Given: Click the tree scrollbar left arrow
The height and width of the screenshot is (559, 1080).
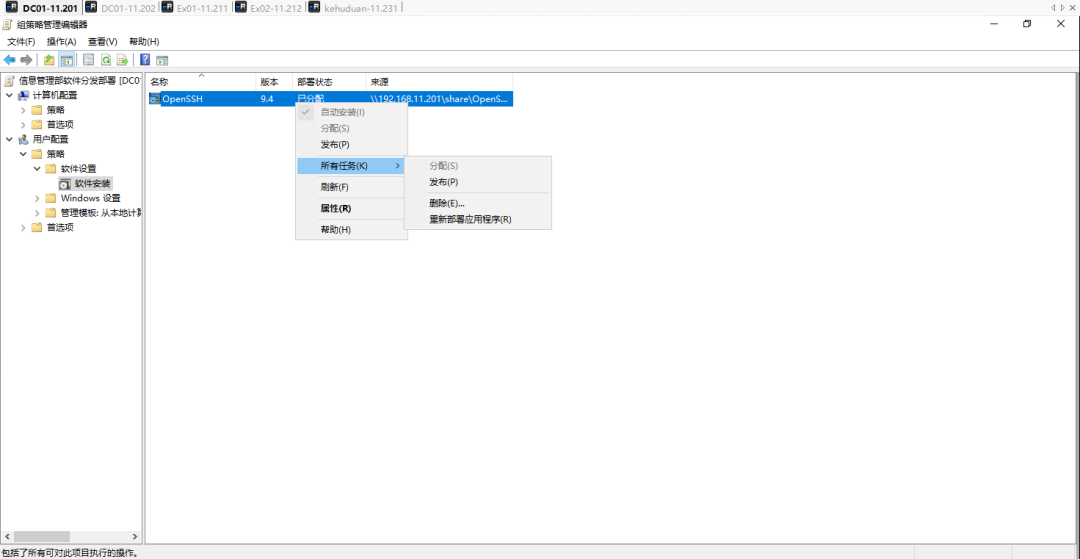Looking at the screenshot, I should click(x=7, y=536).
